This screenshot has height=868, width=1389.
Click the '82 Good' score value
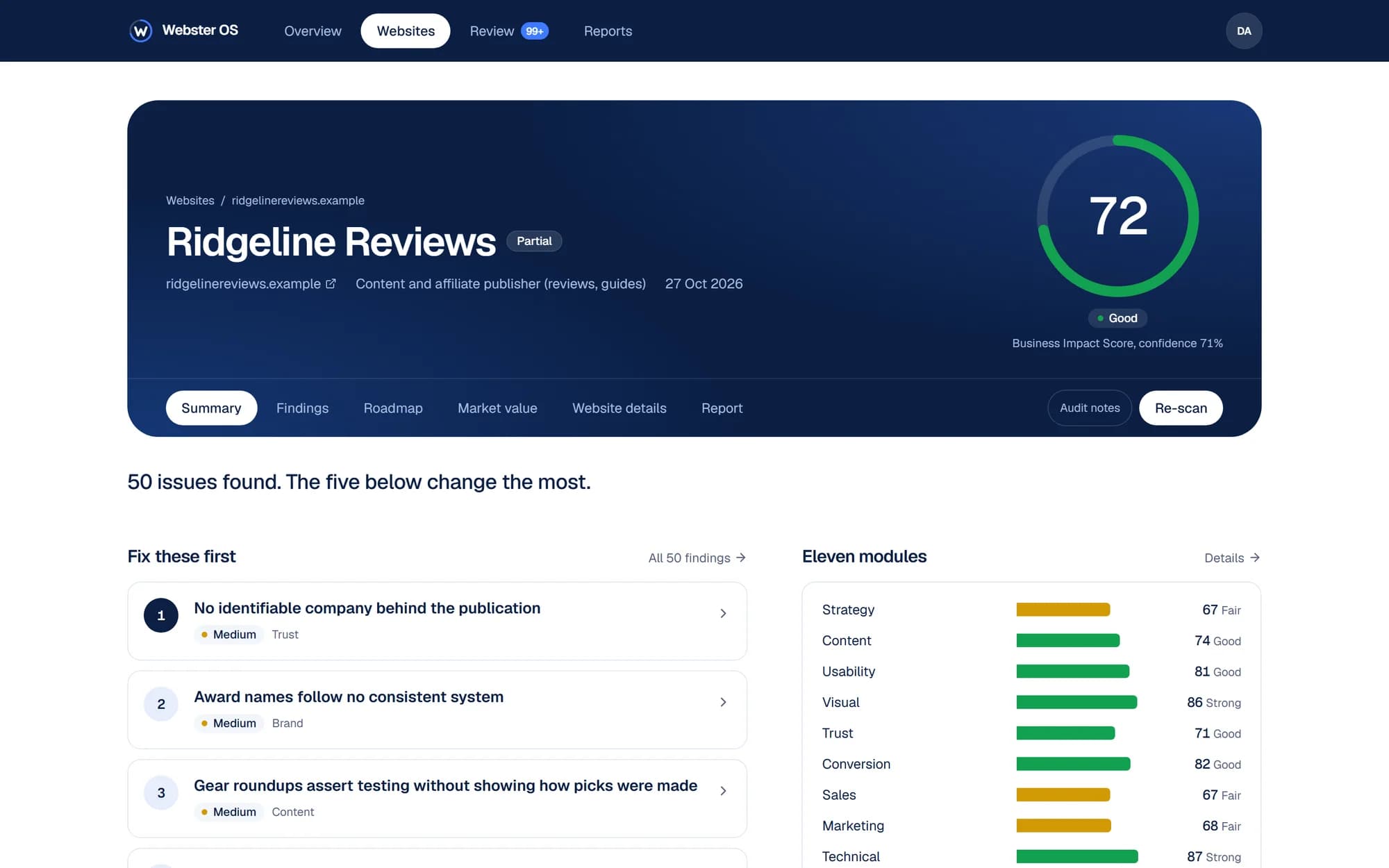(x=1217, y=764)
